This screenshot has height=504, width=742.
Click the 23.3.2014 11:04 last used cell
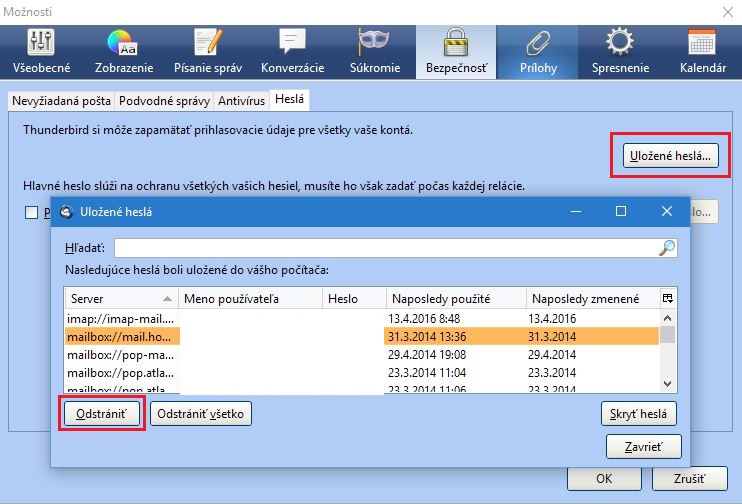pyautogui.click(x=427, y=372)
